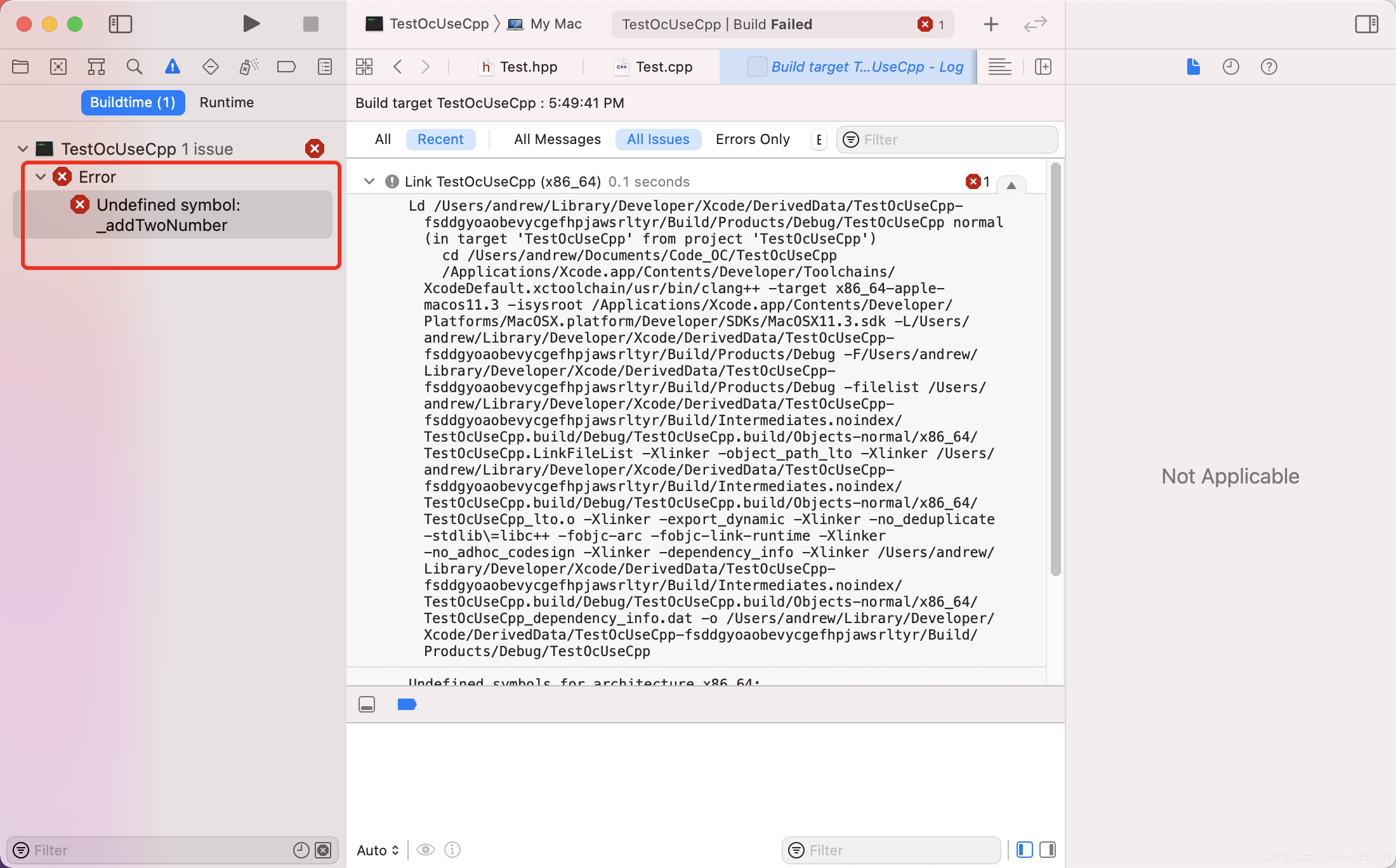Enable the Errors Only filter

click(x=753, y=139)
